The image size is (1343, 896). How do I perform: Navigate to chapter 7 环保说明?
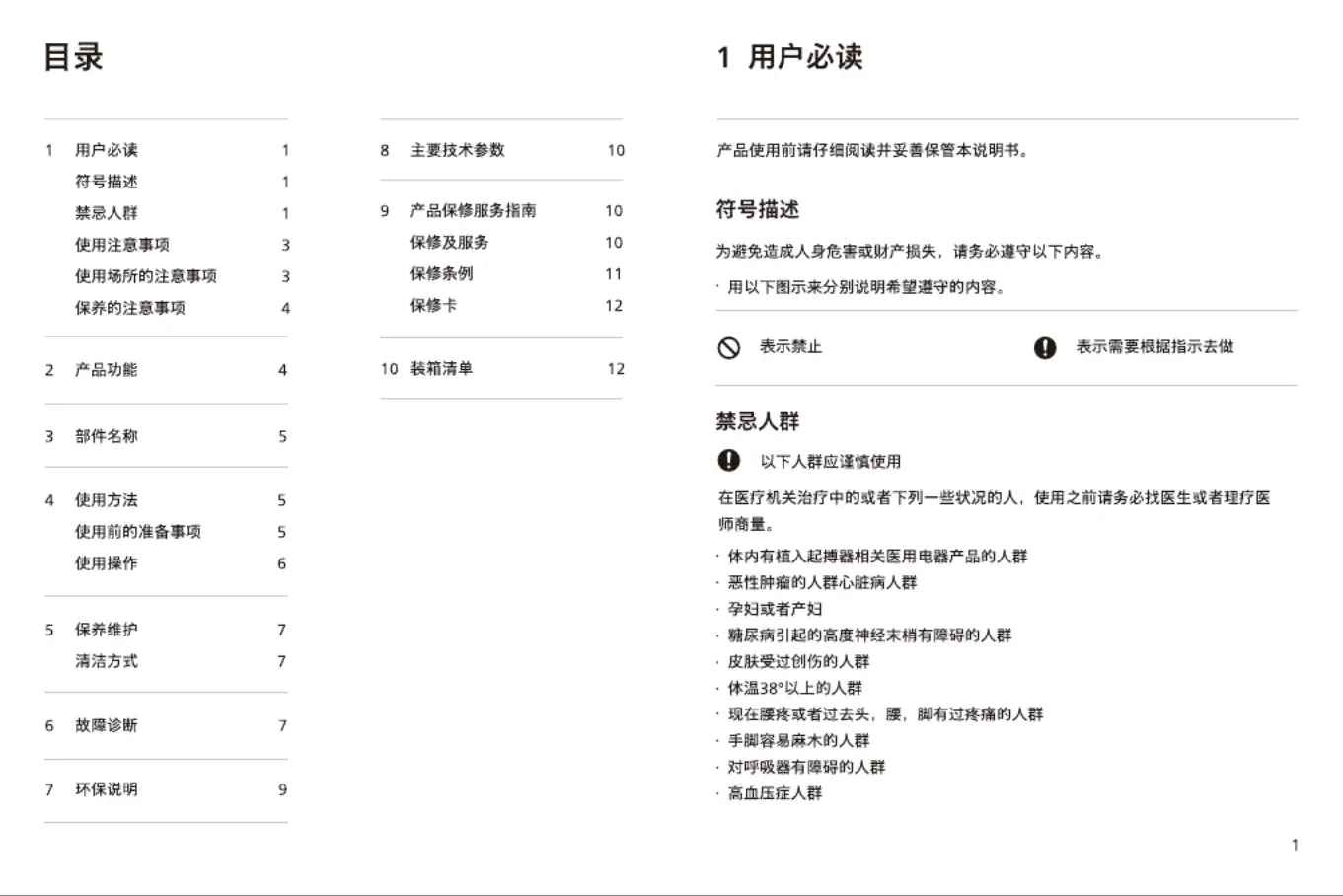click(107, 789)
